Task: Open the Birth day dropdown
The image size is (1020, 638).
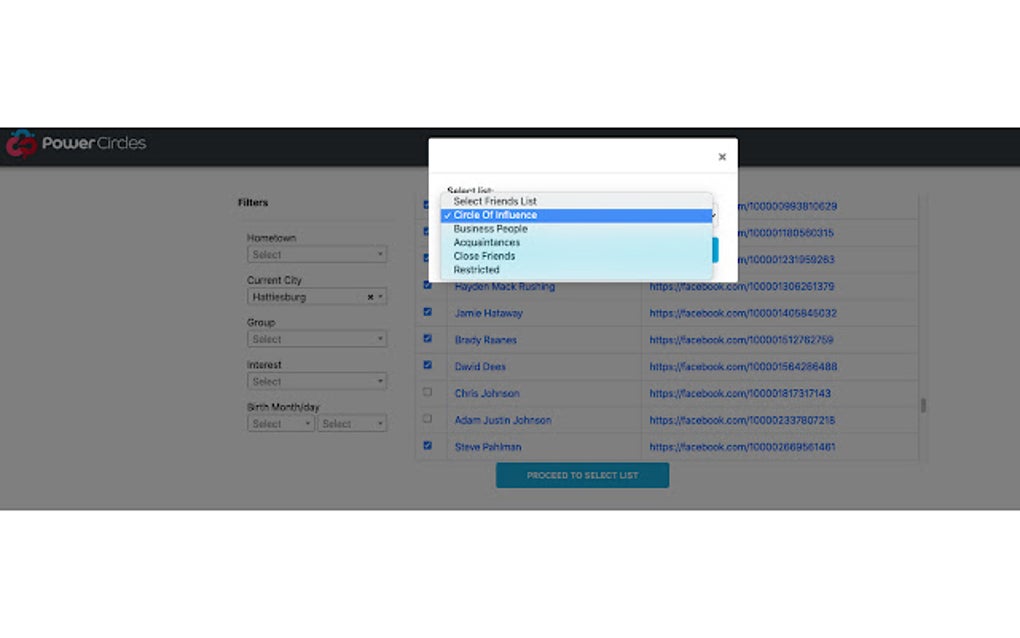Action: click(353, 423)
